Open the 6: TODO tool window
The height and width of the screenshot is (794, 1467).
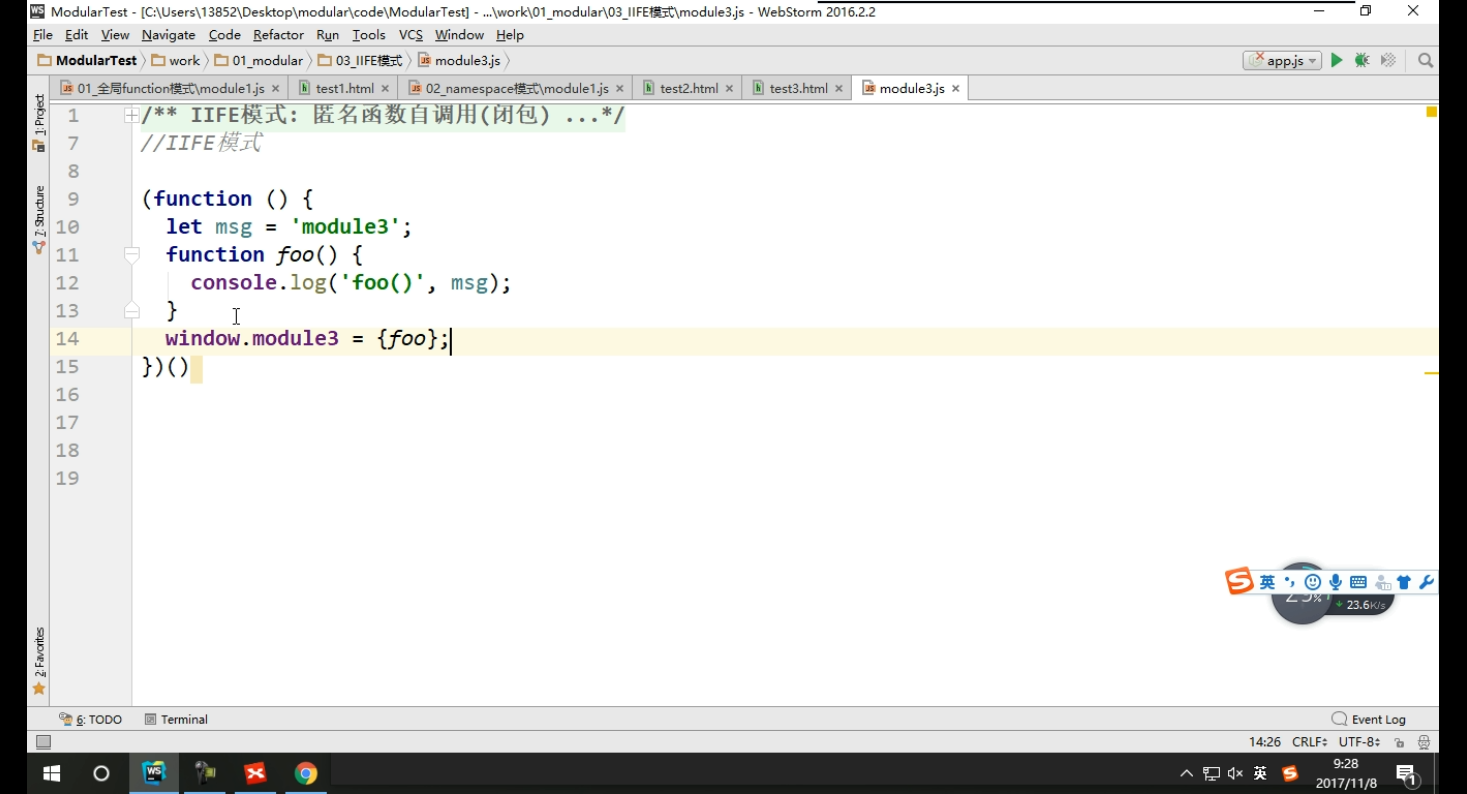90,719
